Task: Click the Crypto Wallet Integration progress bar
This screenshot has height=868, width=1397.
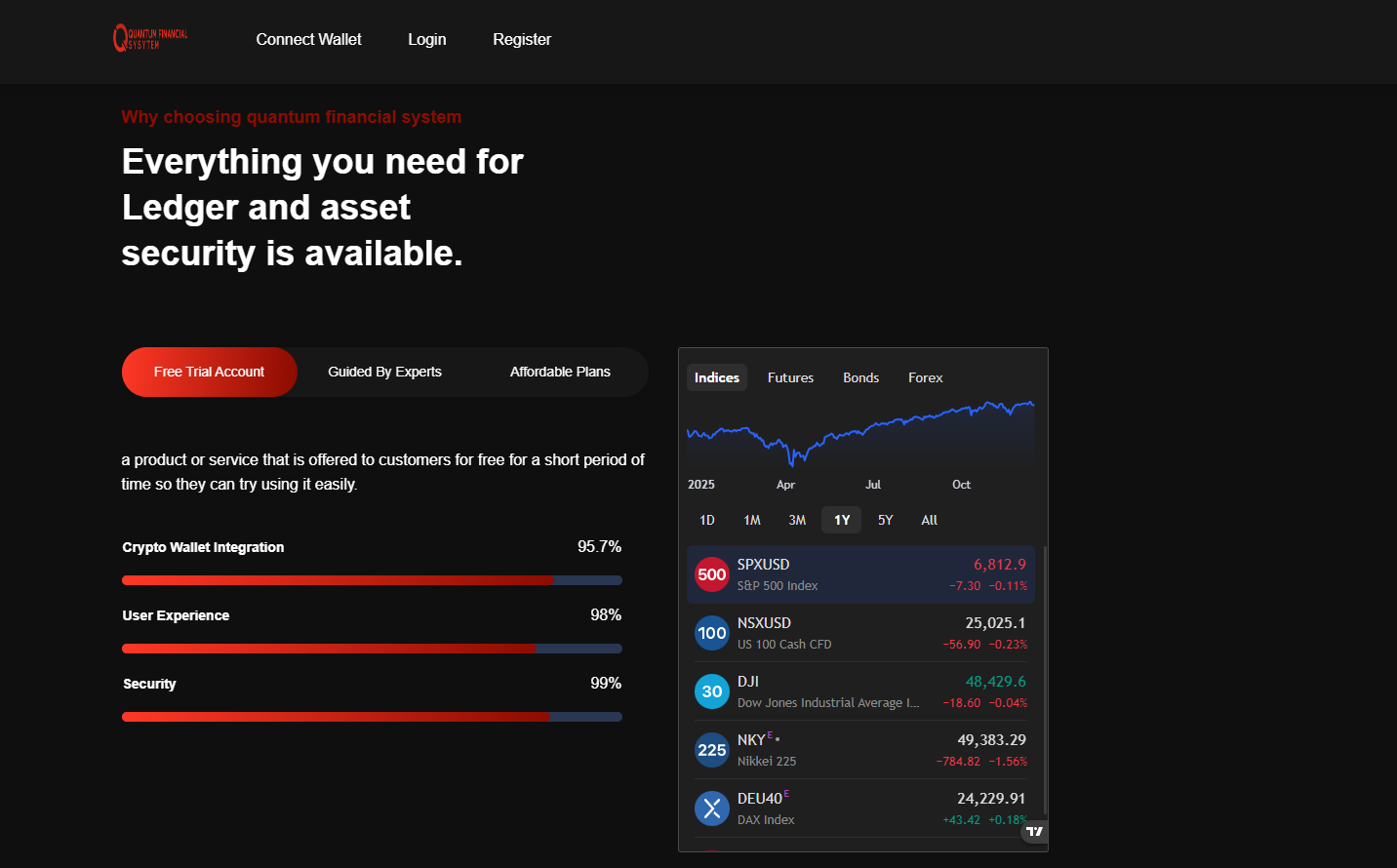Action: click(372, 580)
